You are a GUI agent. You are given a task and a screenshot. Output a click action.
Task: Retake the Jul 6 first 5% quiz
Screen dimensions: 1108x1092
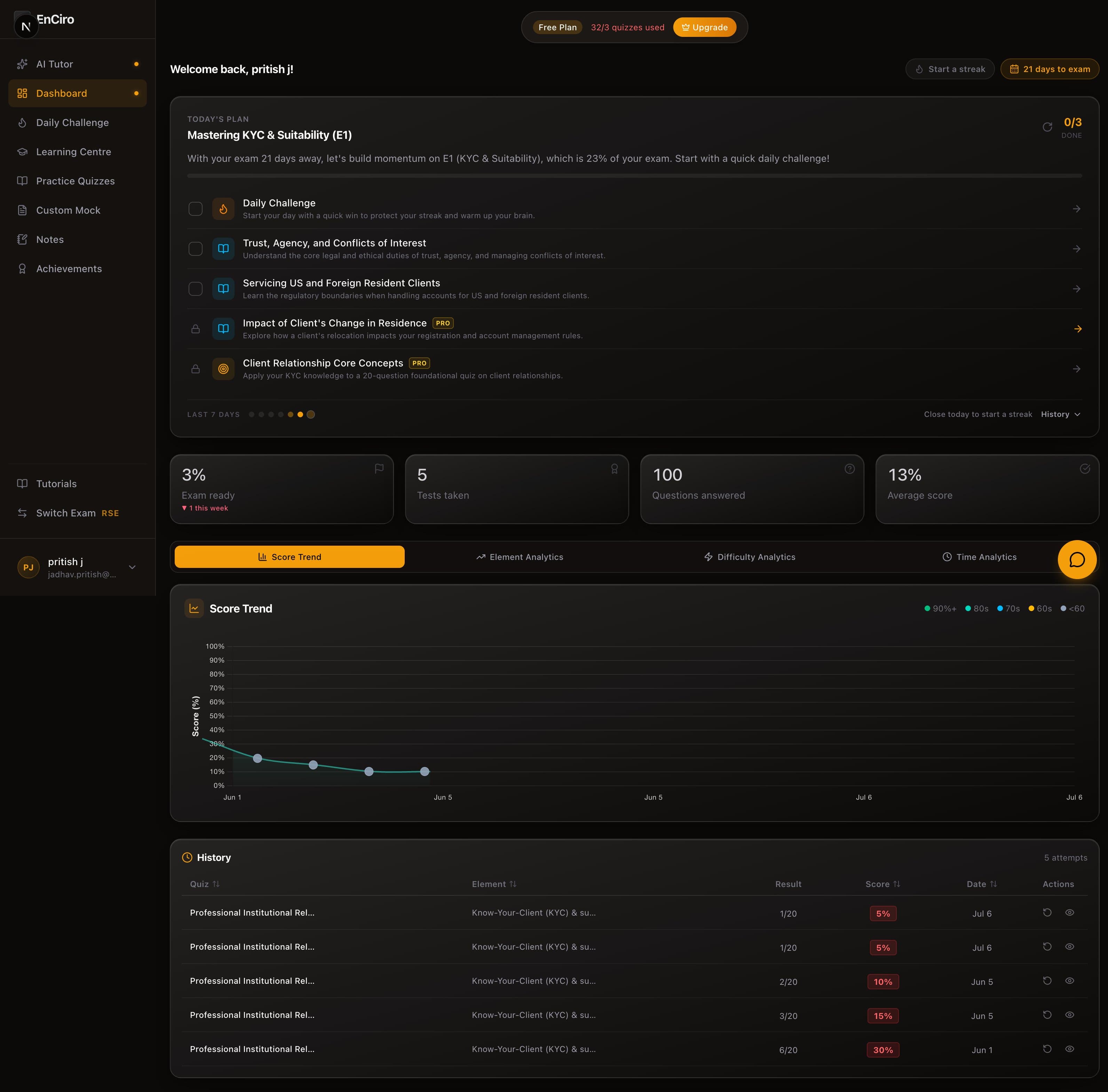[1047, 912]
